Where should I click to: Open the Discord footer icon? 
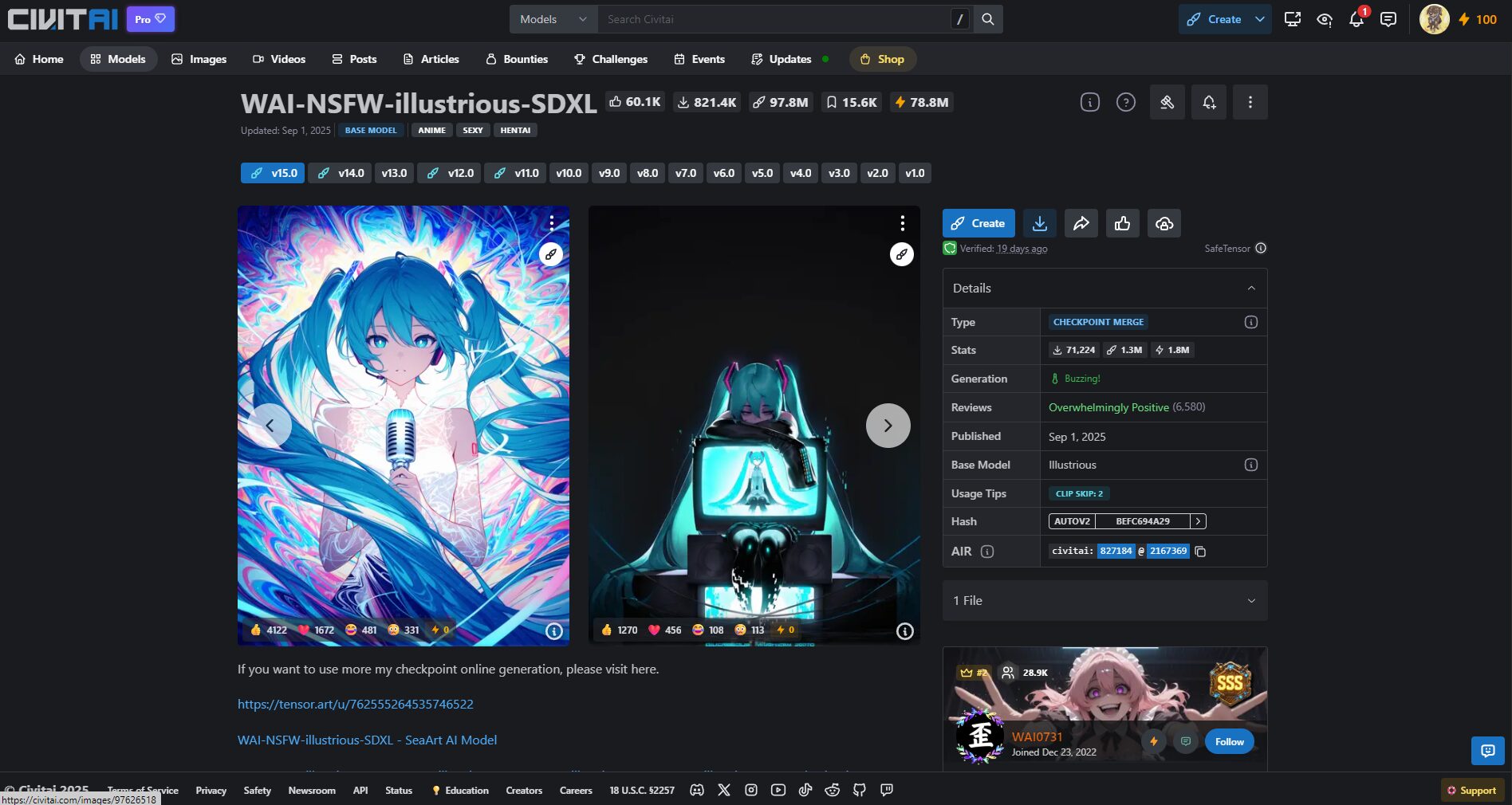(696, 790)
